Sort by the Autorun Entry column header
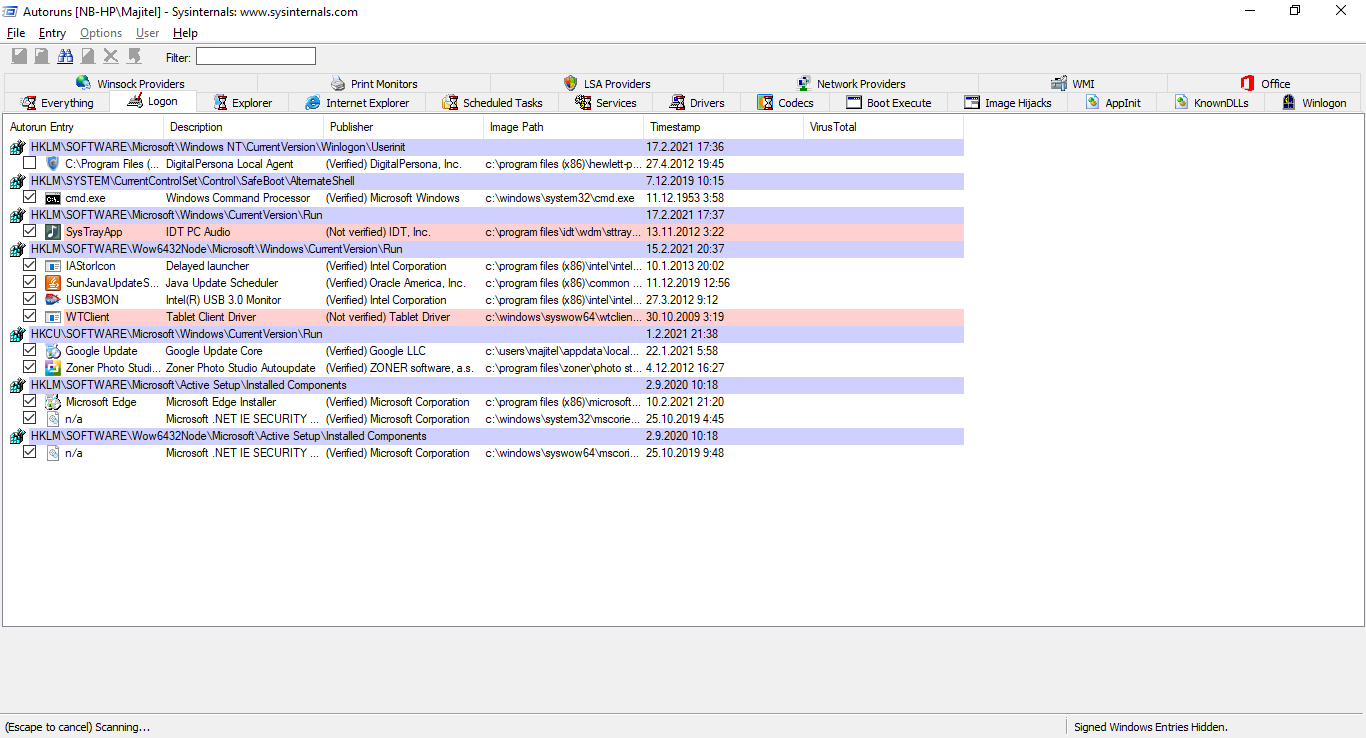 pyautogui.click(x=84, y=127)
